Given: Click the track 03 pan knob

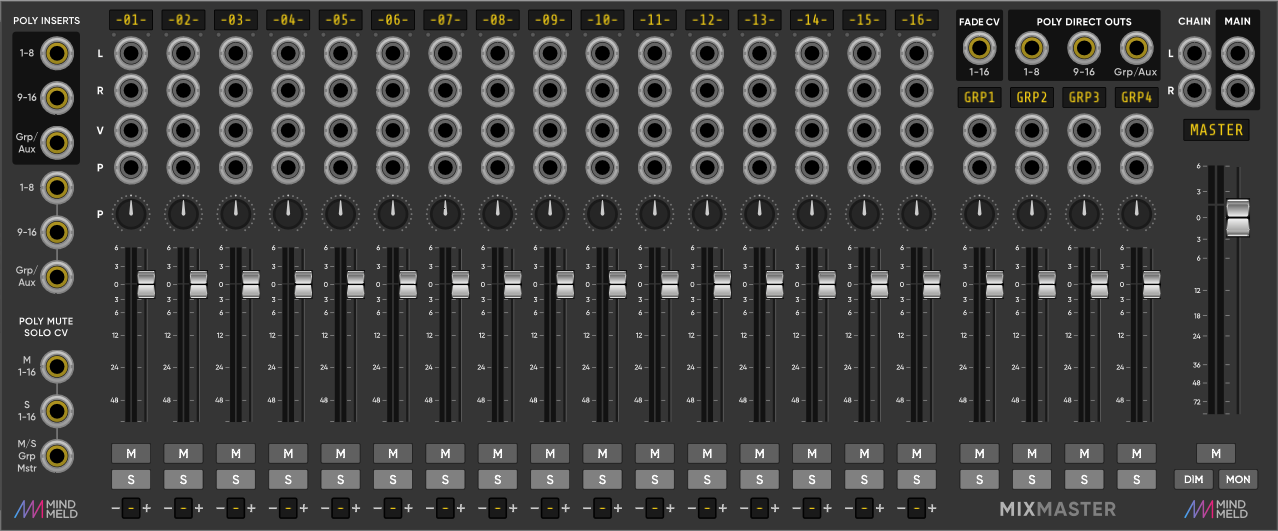Looking at the screenshot, I should (236, 212).
